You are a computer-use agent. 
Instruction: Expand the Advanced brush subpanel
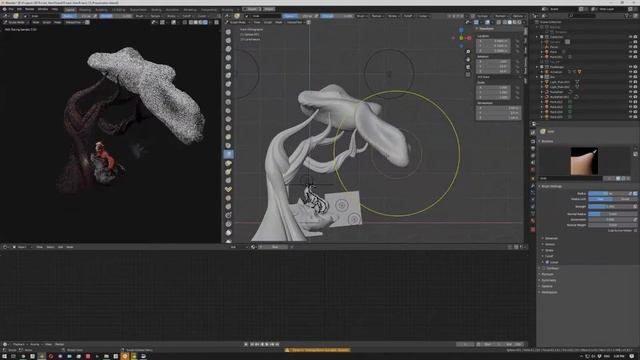click(551, 238)
